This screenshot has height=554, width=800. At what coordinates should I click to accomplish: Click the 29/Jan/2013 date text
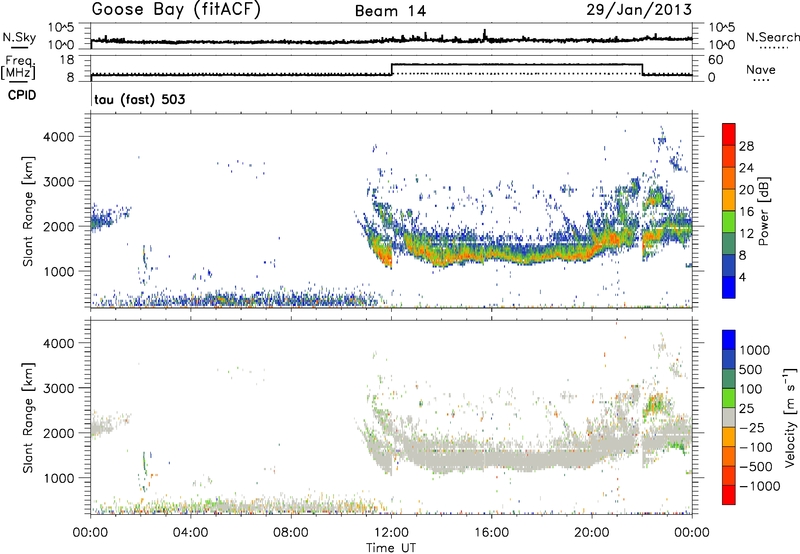[639, 10]
